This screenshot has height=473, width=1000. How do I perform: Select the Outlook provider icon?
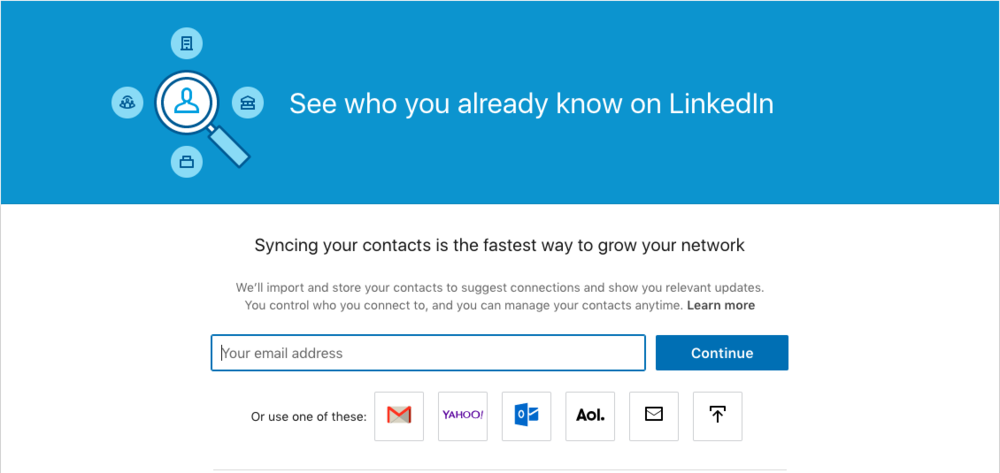pyautogui.click(x=527, y=416)
